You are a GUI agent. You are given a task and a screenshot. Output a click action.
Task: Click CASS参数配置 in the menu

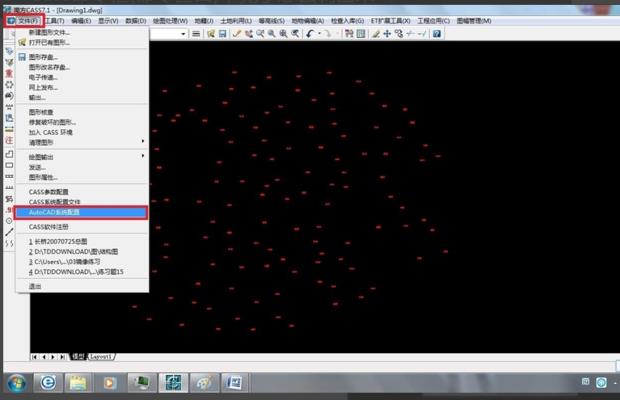tap(49, 191)
